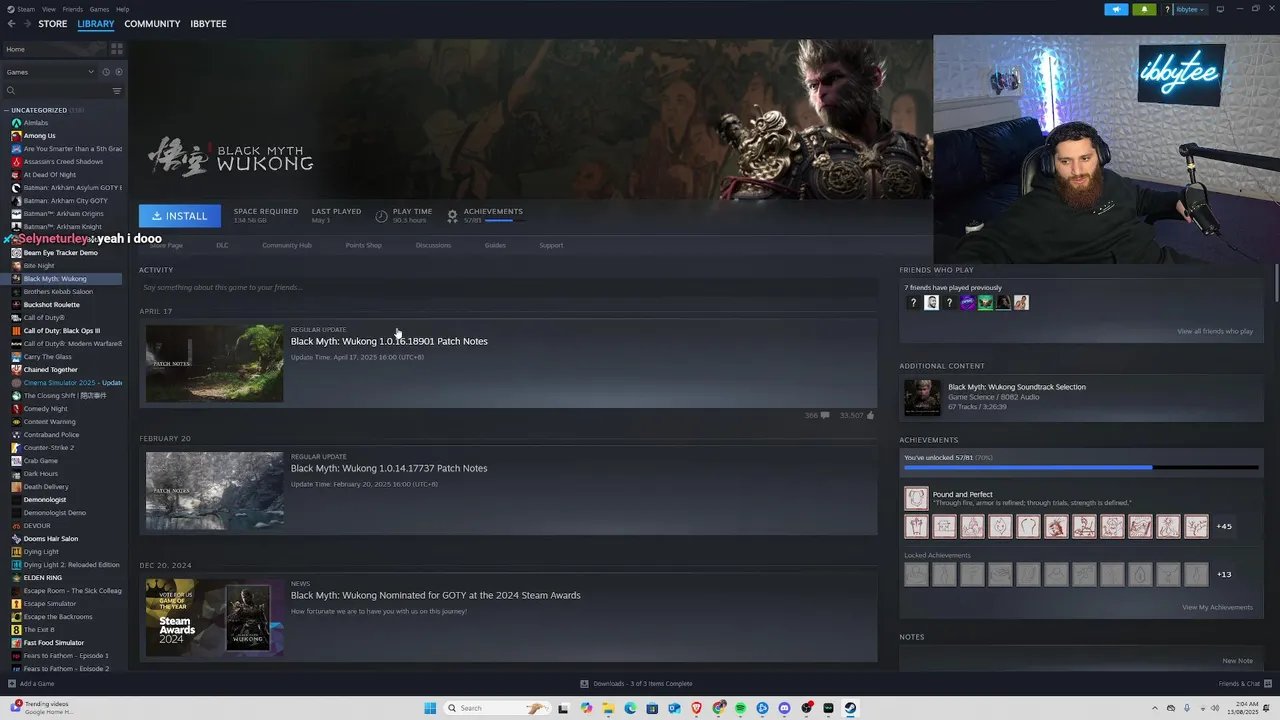
Task: Enter Big Picture mode monitor icon
Action: pos(1219,9)
